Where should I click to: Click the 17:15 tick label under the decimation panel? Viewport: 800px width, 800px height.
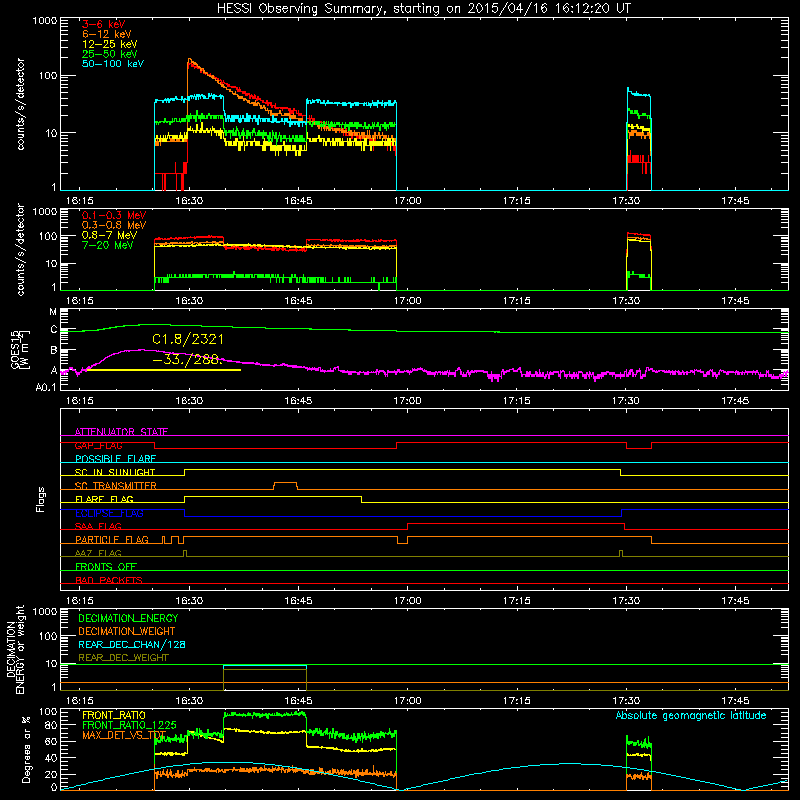517,701
